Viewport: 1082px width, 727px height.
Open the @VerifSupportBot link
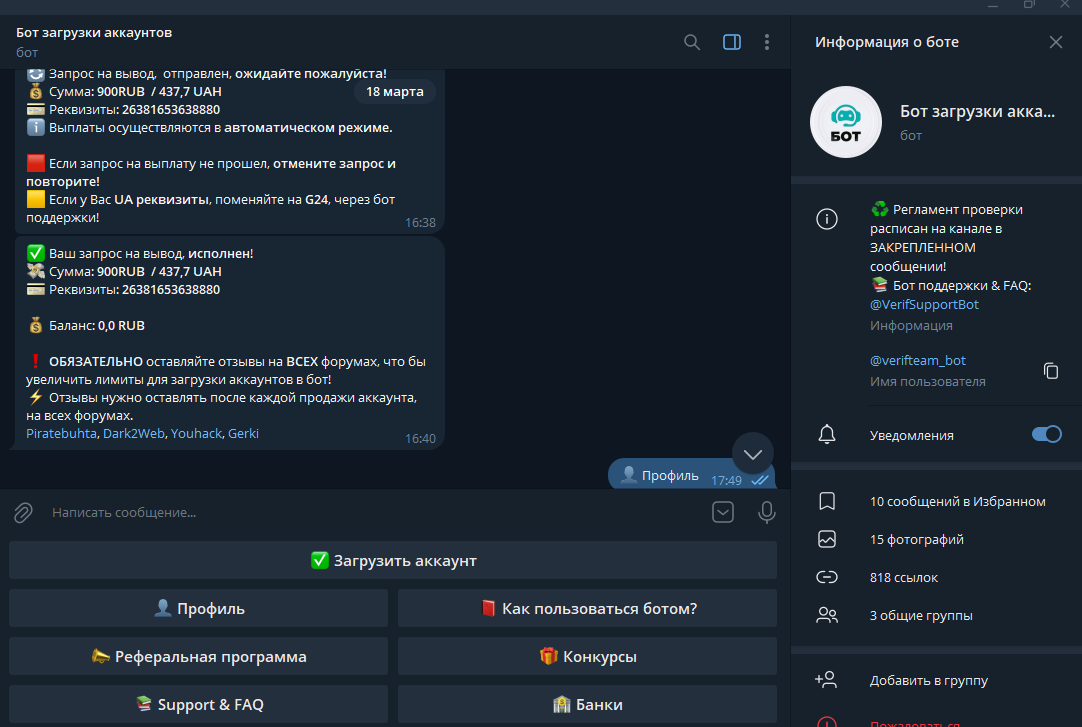point(925,304)
